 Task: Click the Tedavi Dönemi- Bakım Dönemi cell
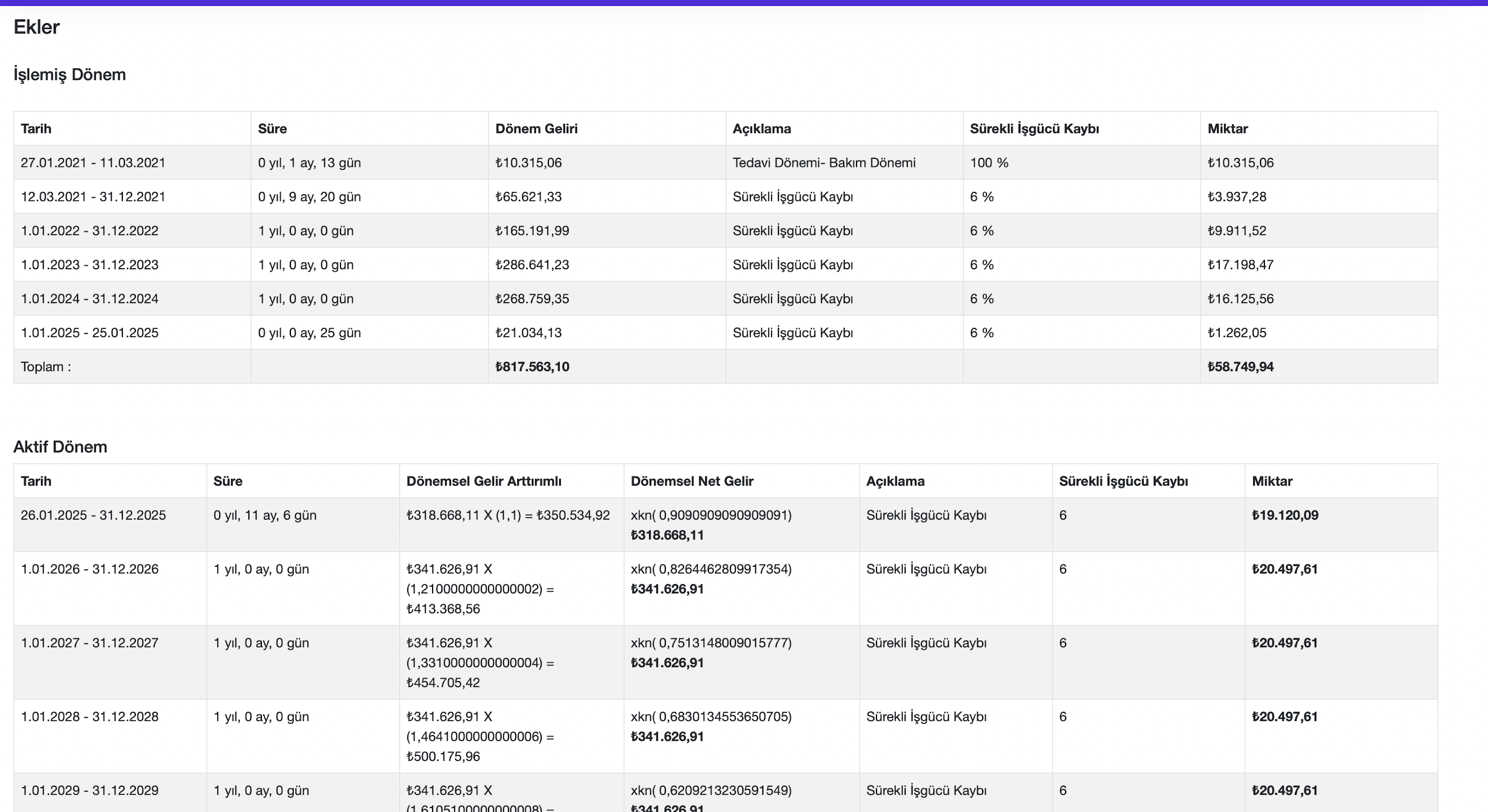pyautogui.click(x=824, y=162)
